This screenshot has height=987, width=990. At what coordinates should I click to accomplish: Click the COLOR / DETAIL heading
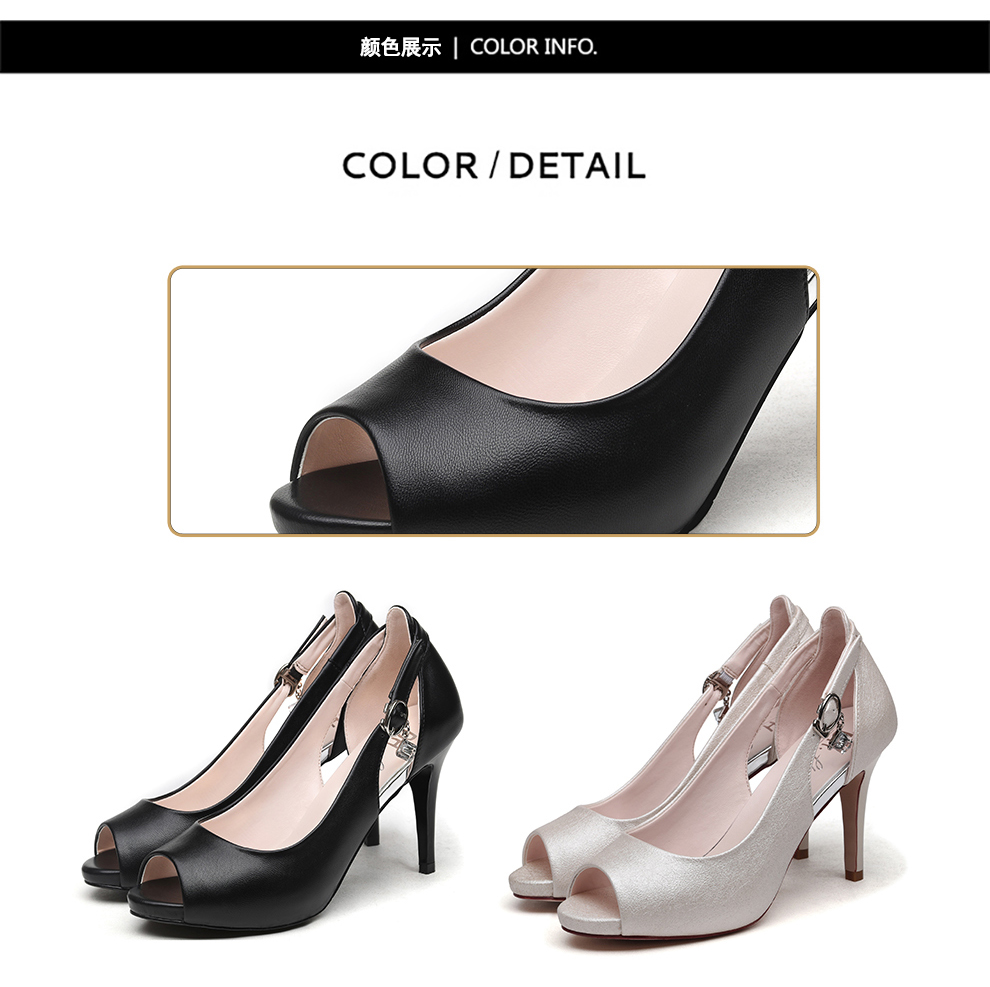[494, 165]
